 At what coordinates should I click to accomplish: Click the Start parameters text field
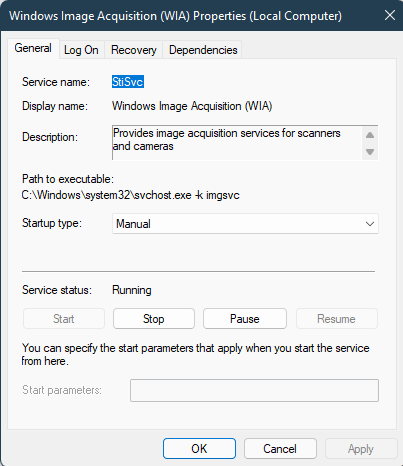click(x=254, y=390)
